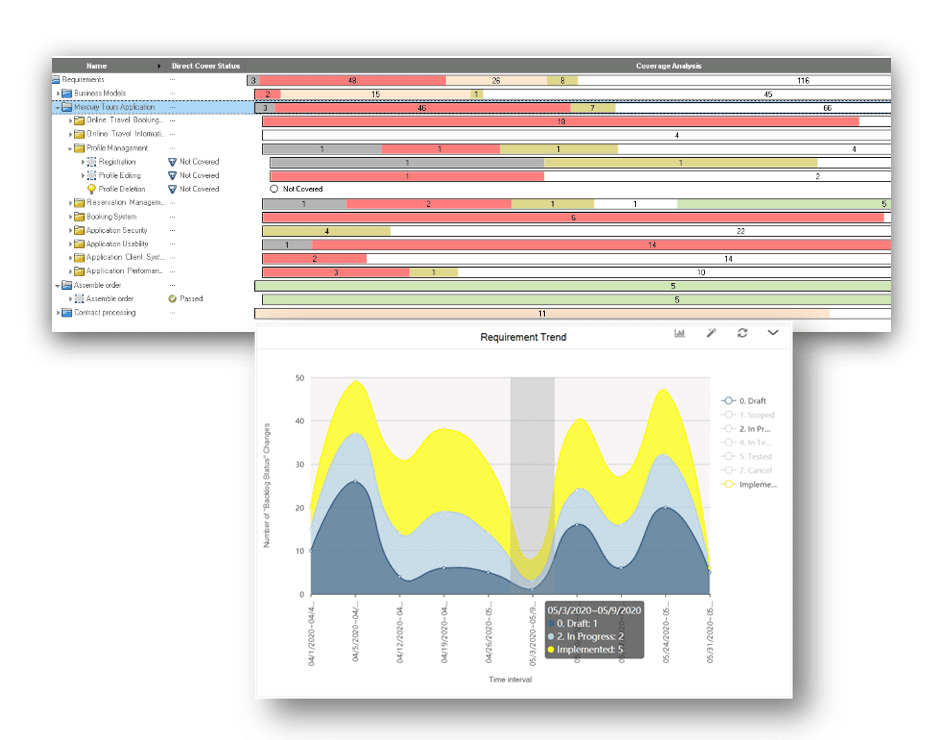This screenshot has width=941, height=740.
Task: Collapse Requirement Trend panel with chevron
Action: pyautogui.click(x=773, y=332)
